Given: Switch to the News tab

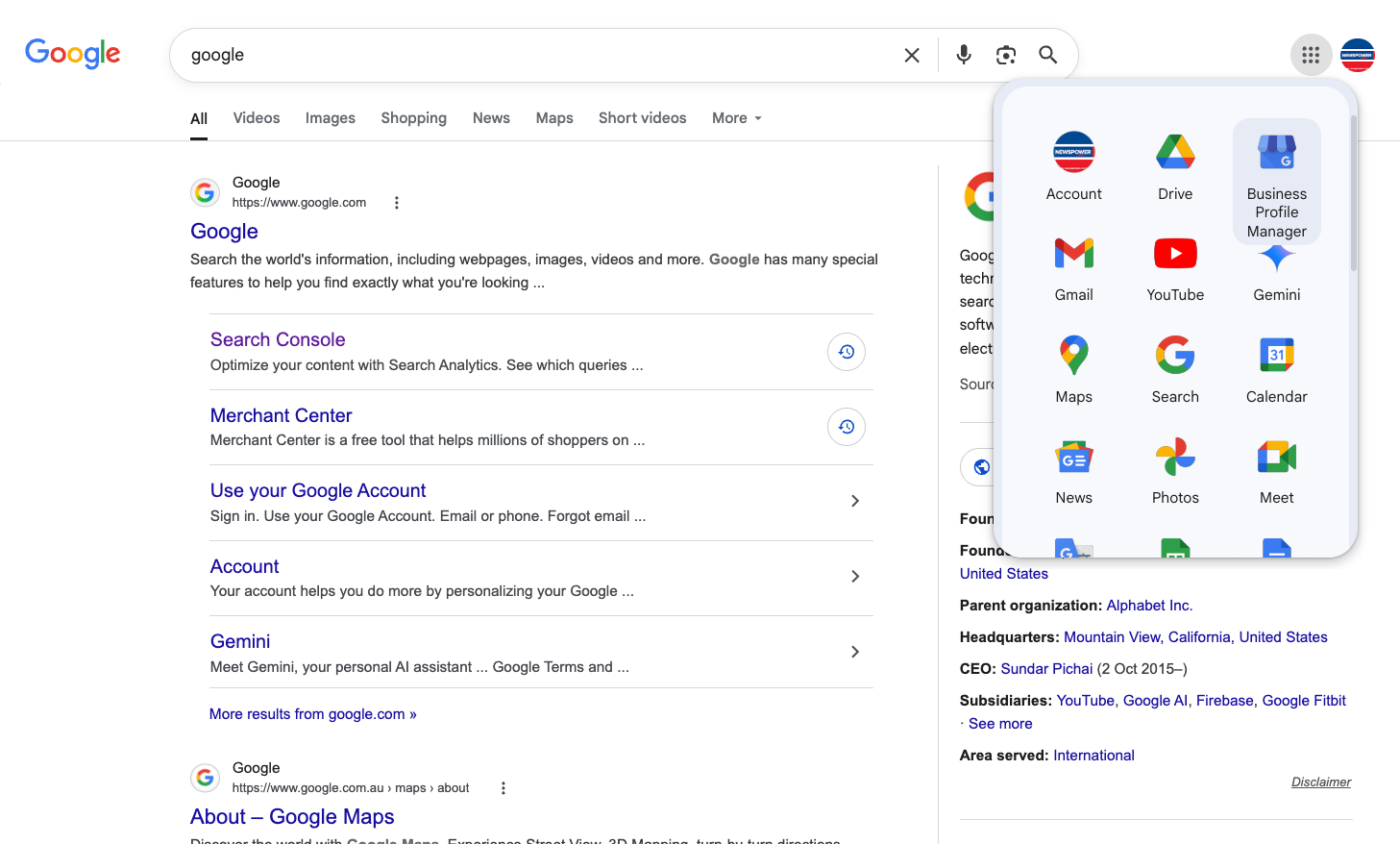Looking at the screenshot, I should [491, 118].
